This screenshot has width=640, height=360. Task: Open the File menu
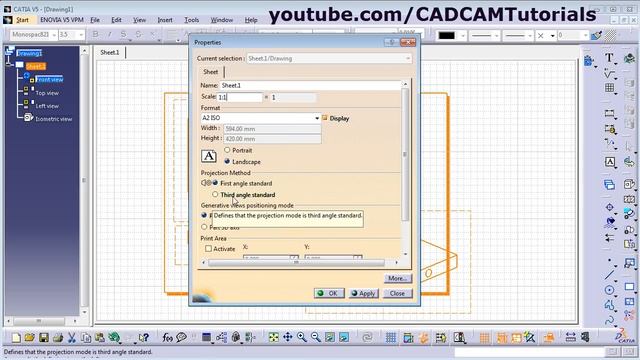[x=95, y=20]
